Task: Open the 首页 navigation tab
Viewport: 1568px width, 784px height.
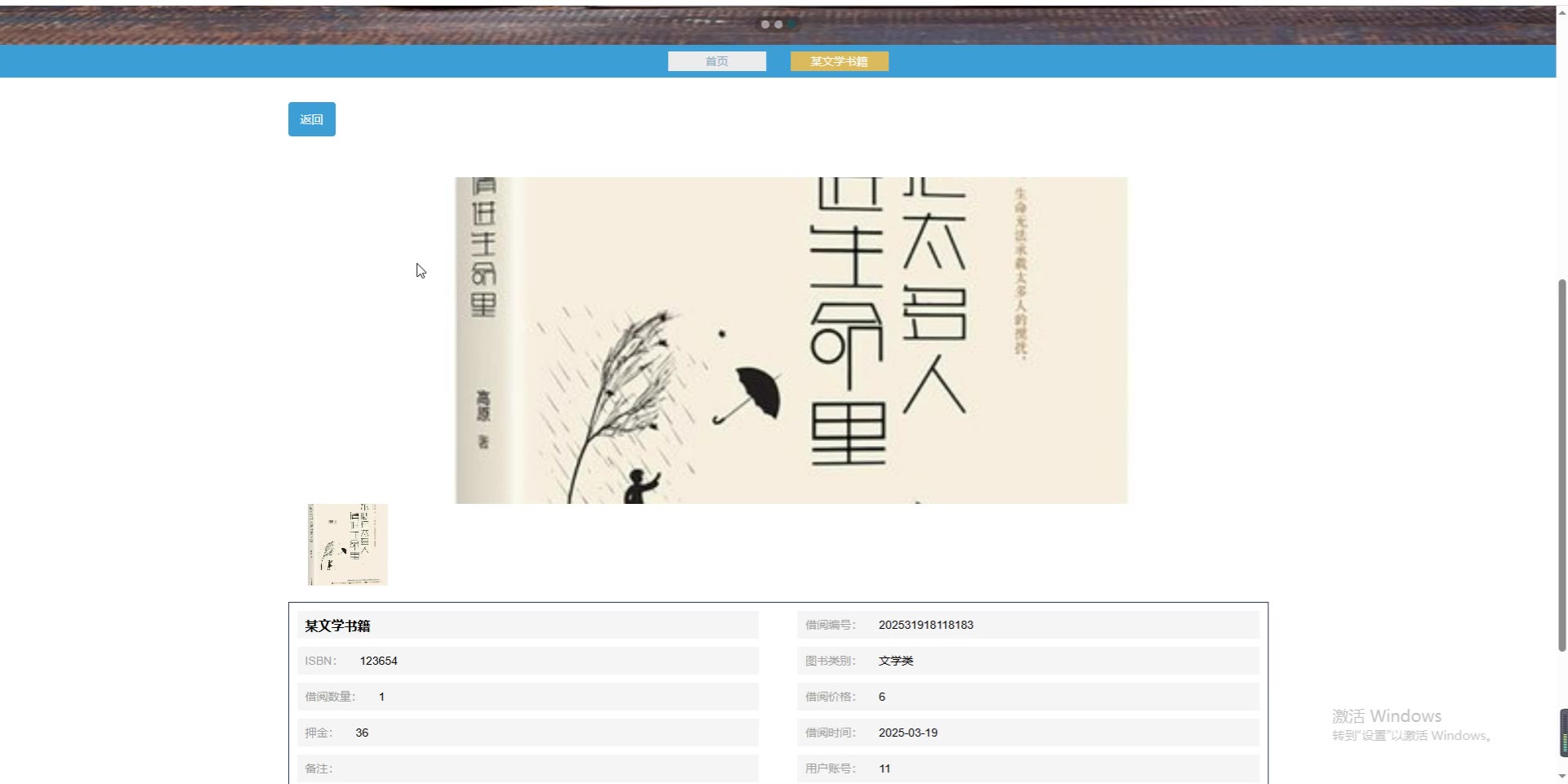Action: point(717,61)
